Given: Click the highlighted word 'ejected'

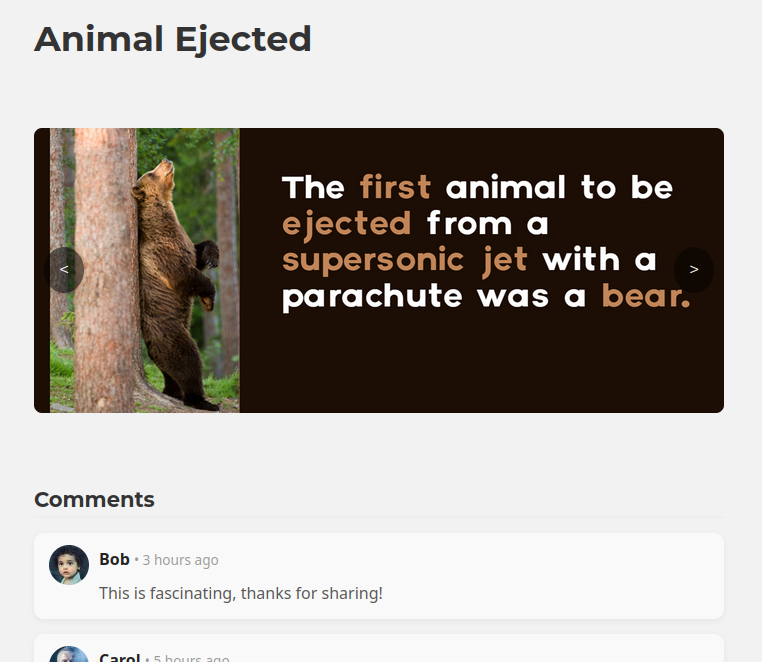Looking at the screenshot, I should (346, 225).
